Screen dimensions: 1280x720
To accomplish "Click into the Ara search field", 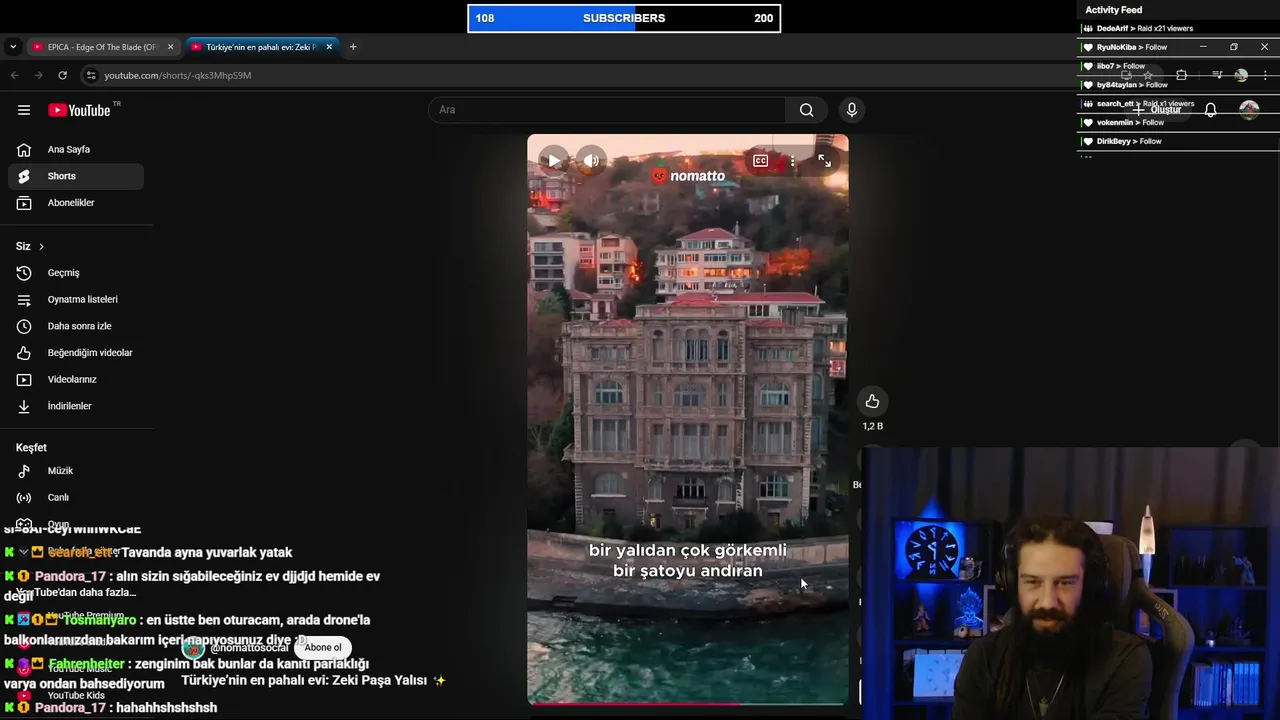I will [607, 110].
